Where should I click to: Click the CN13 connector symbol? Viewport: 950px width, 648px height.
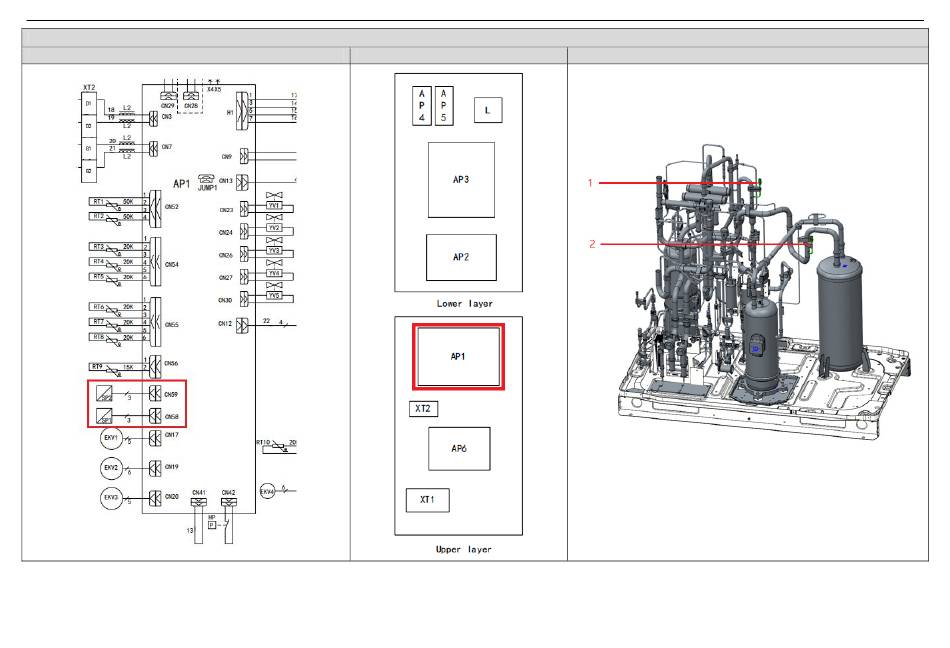click(x=242, y=182)
